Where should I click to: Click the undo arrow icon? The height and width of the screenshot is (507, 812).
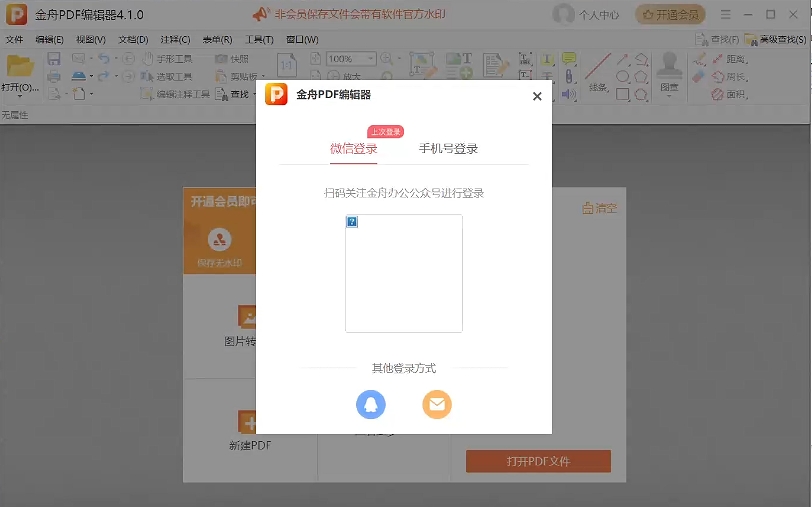(104, 59)
